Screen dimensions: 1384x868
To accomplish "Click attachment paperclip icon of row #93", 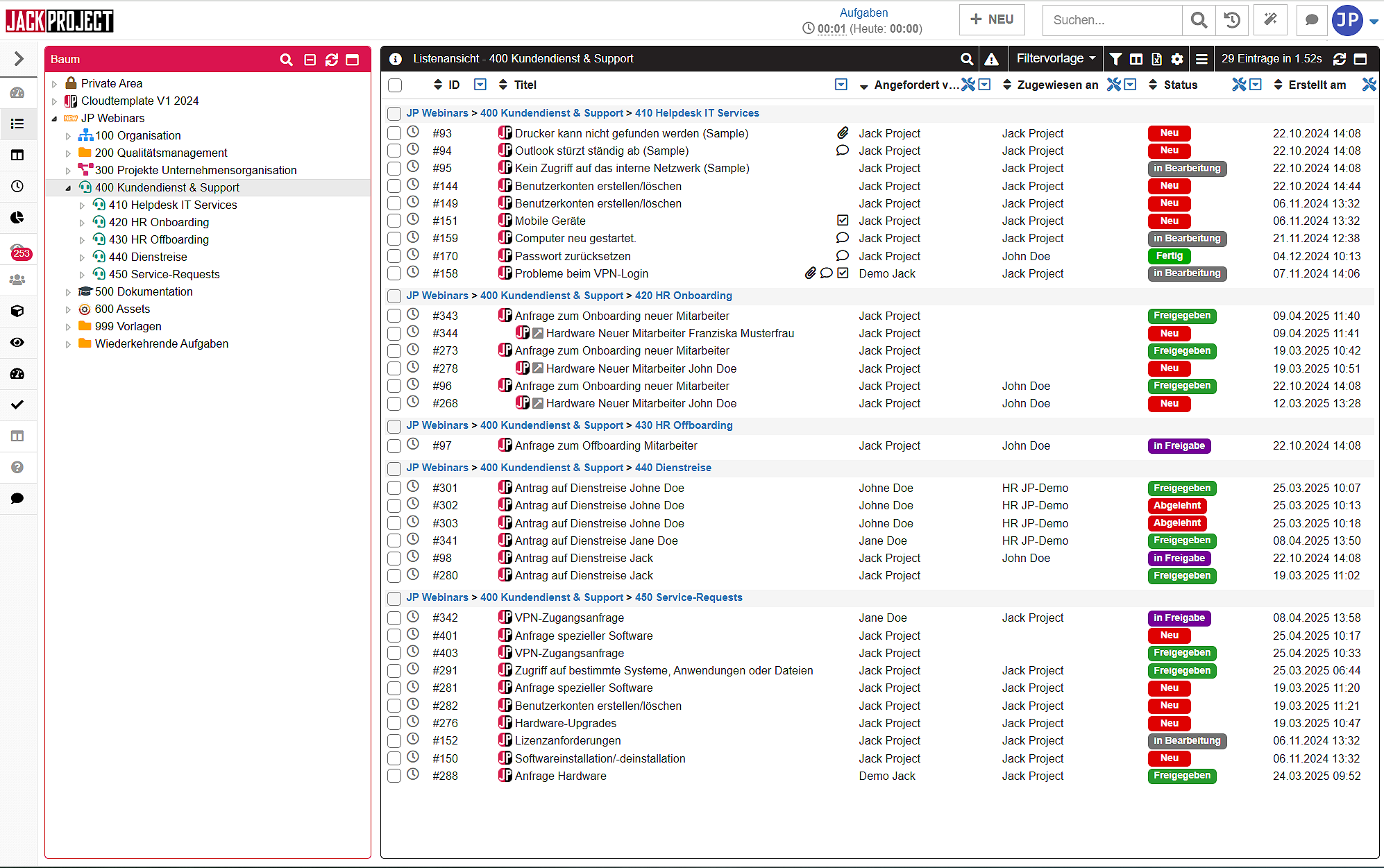I will [x=843, y=133].
